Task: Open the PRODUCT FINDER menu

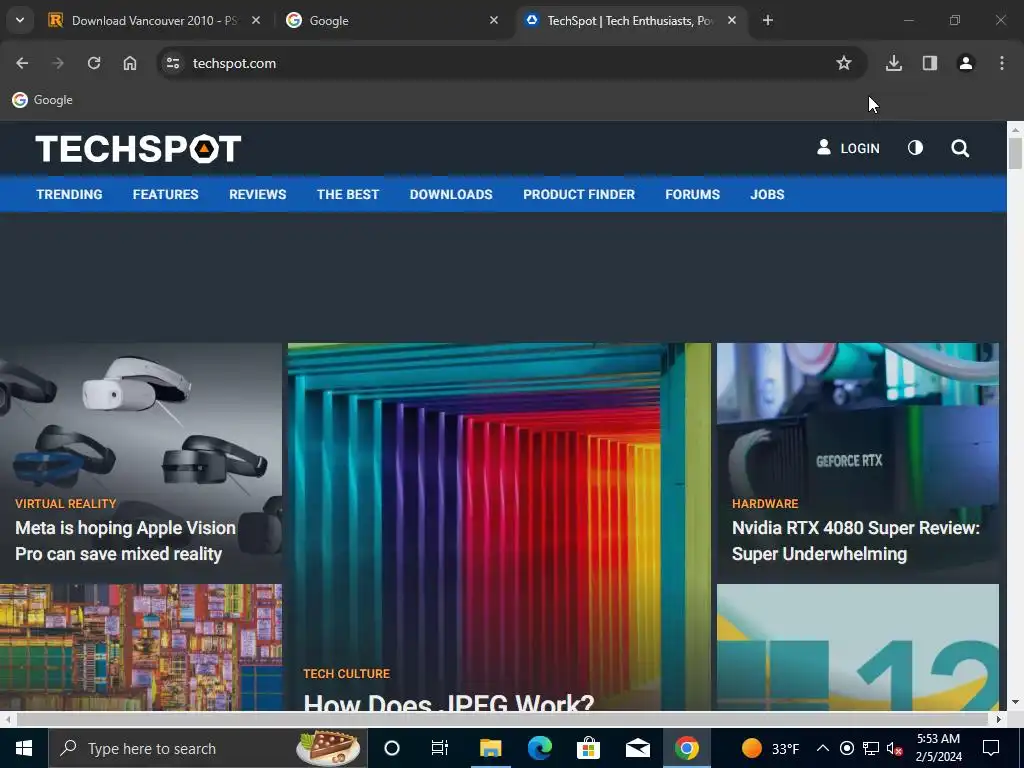Action: (579, 195)
